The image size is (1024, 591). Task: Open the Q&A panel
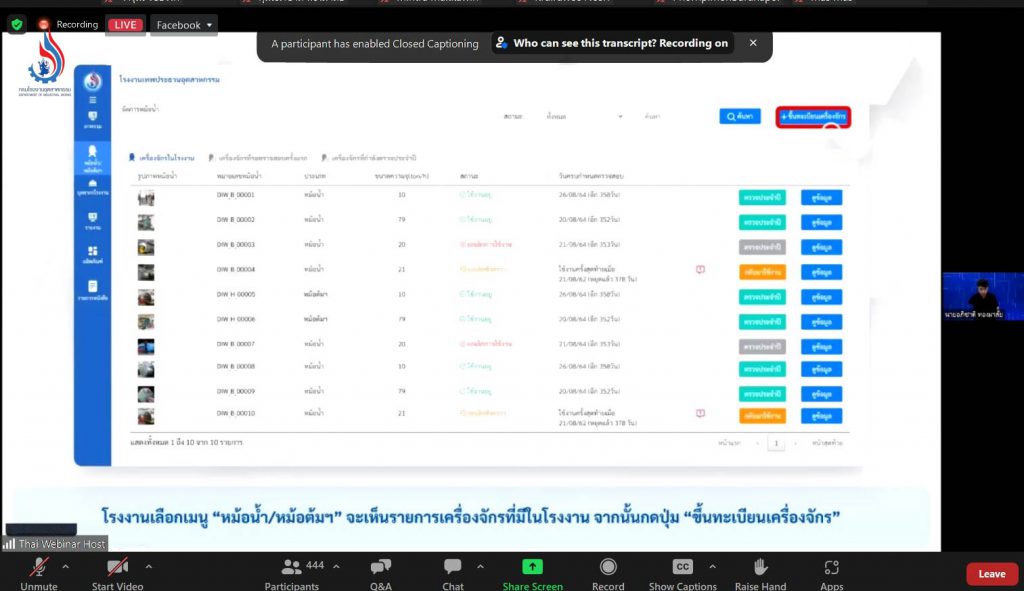pos(380,568)
